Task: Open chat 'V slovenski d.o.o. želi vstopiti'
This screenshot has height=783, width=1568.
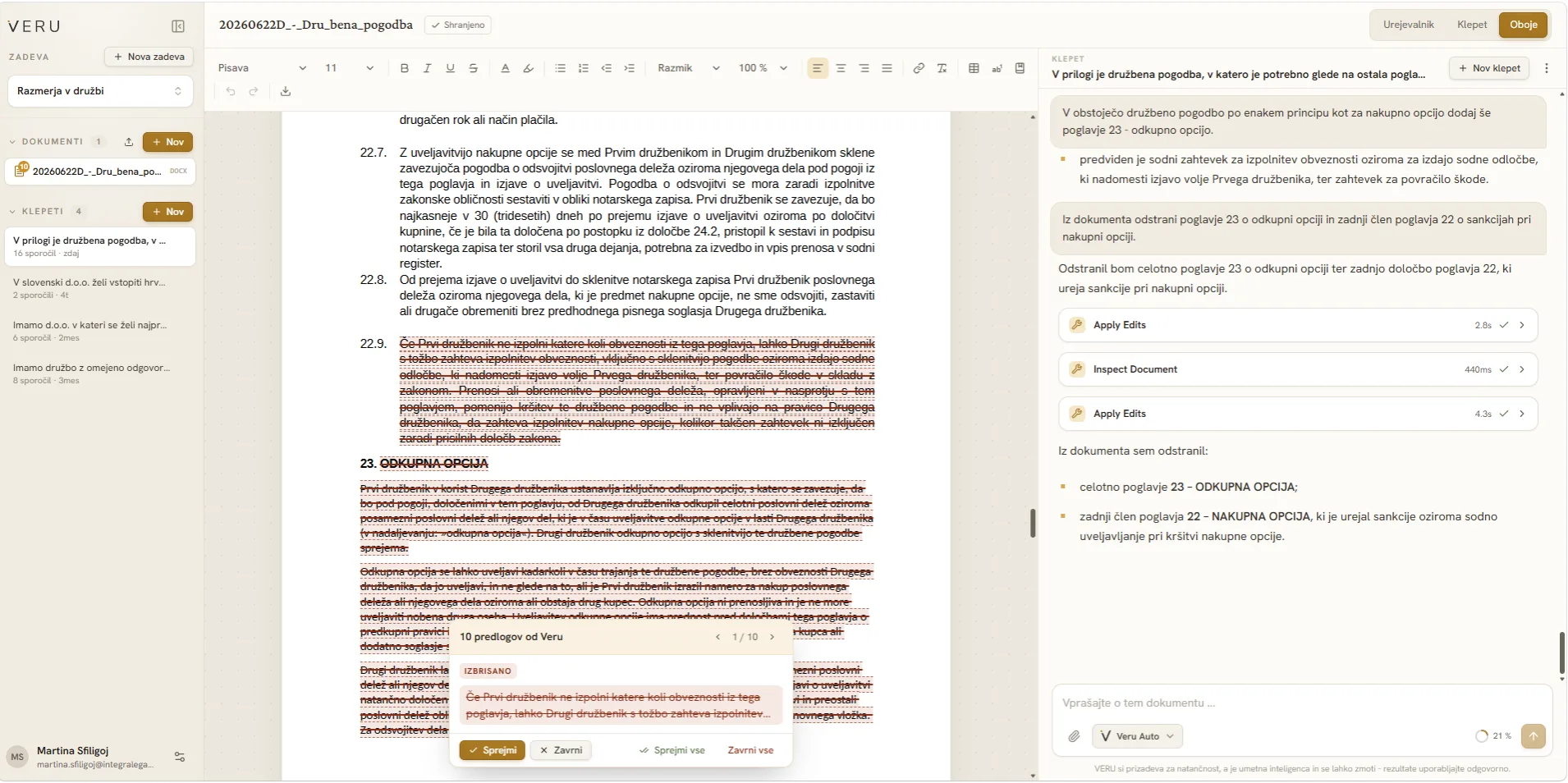Action: pyautogui.click(x=100, y=288)
